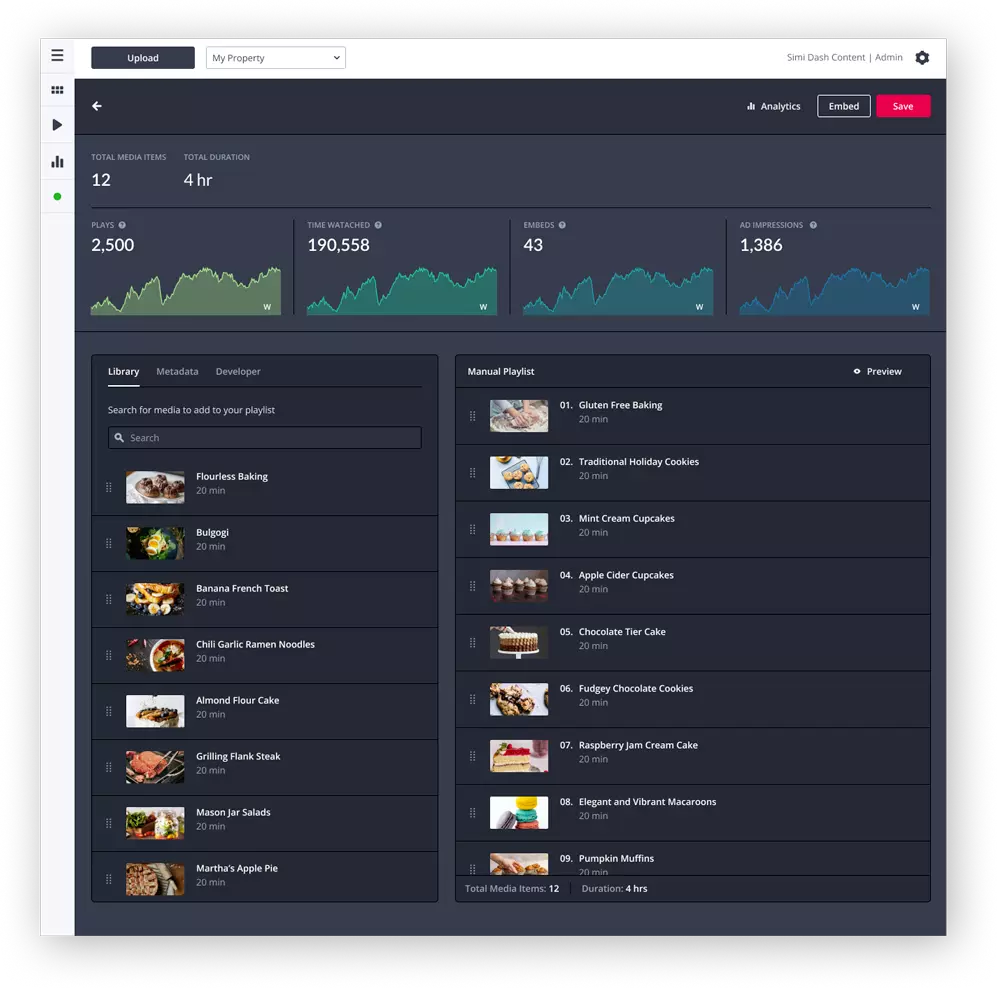The width and height of the screenshot is (997, 988).
Task: Click the search magnifier icon
Action: (x=119, y=437)
